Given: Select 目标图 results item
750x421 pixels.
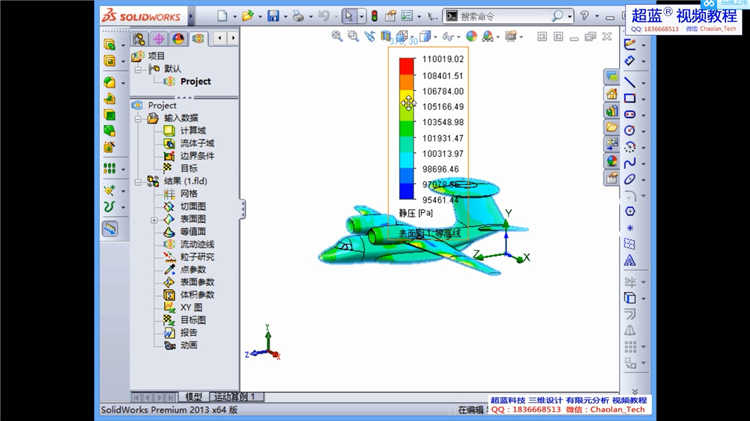Looking at the screenshot, I should (193, 320).
